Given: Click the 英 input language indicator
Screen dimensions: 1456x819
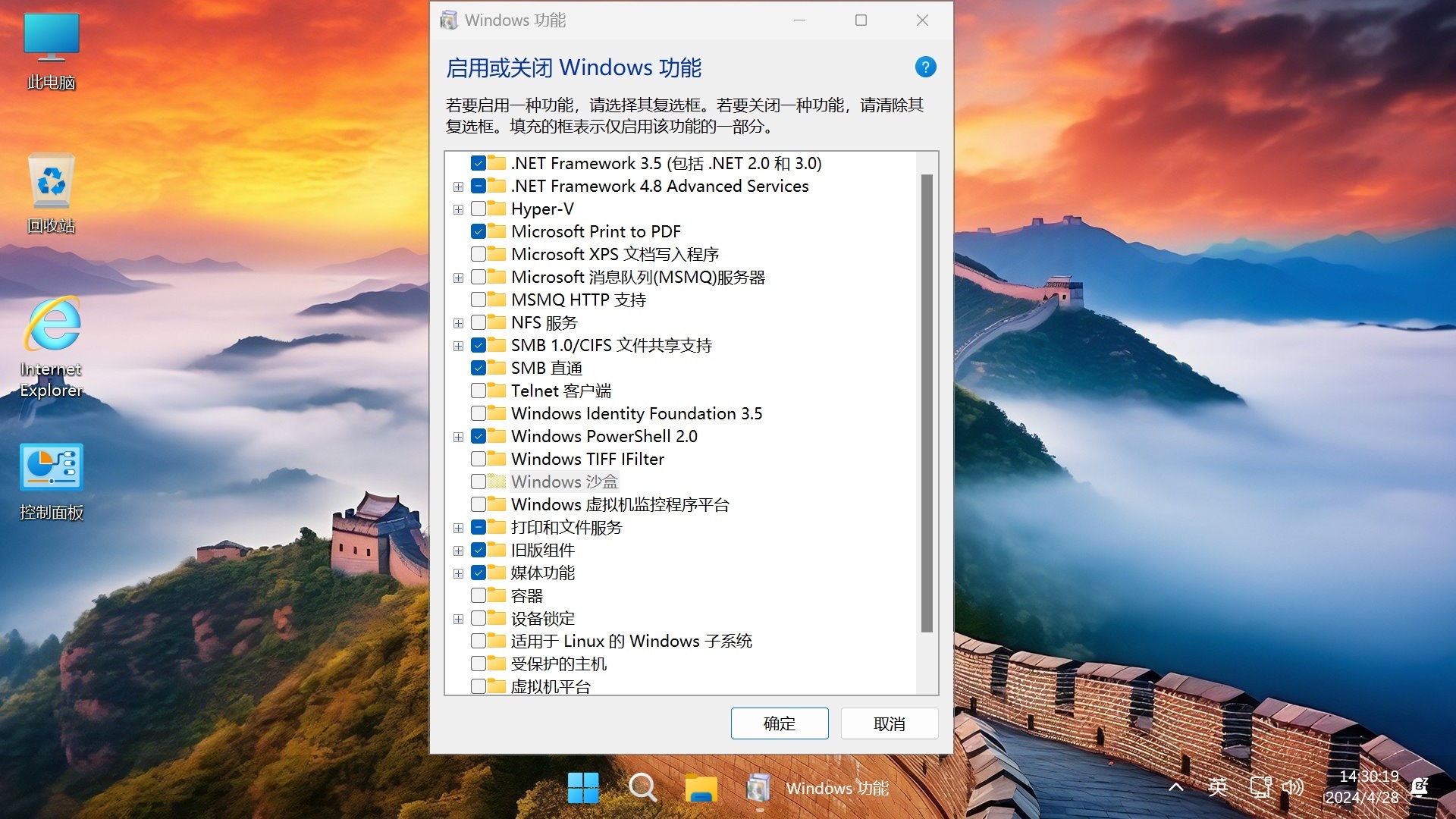Looking at the screenshot, I should pos(1219,787).
